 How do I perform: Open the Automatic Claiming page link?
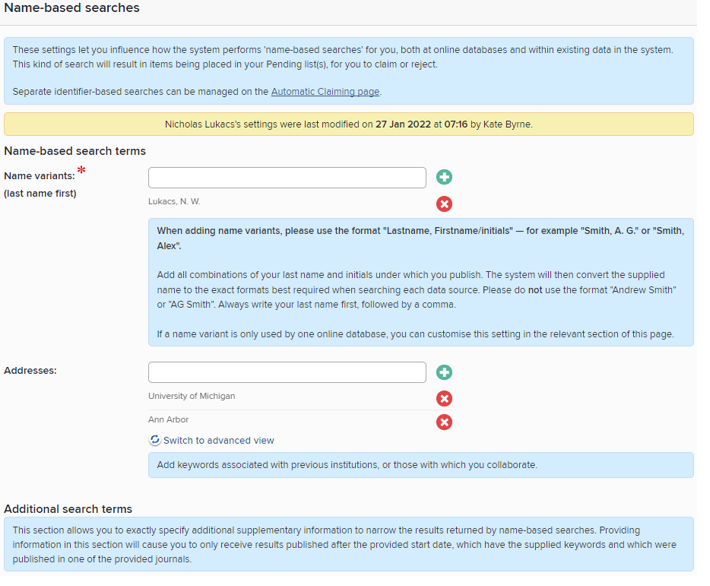(x=325, y=92)
